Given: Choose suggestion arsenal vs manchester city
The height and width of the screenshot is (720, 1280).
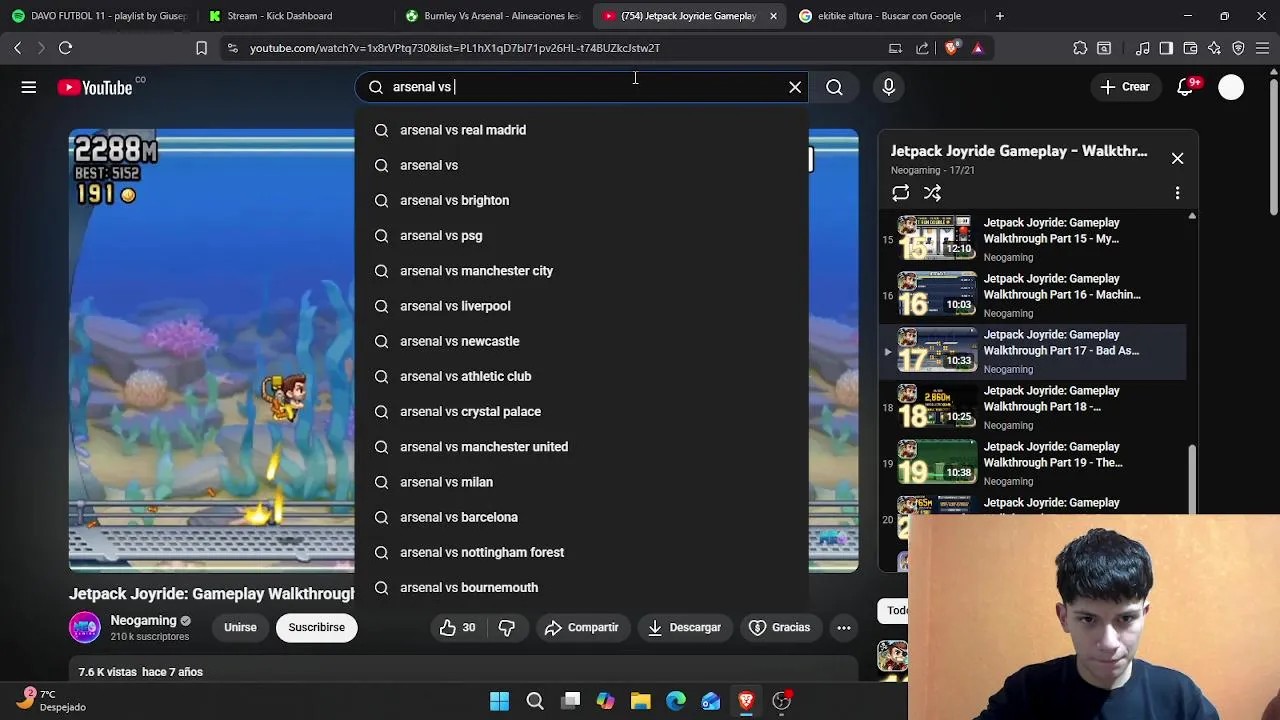Looking at the screenshot, I should point(581,271).
